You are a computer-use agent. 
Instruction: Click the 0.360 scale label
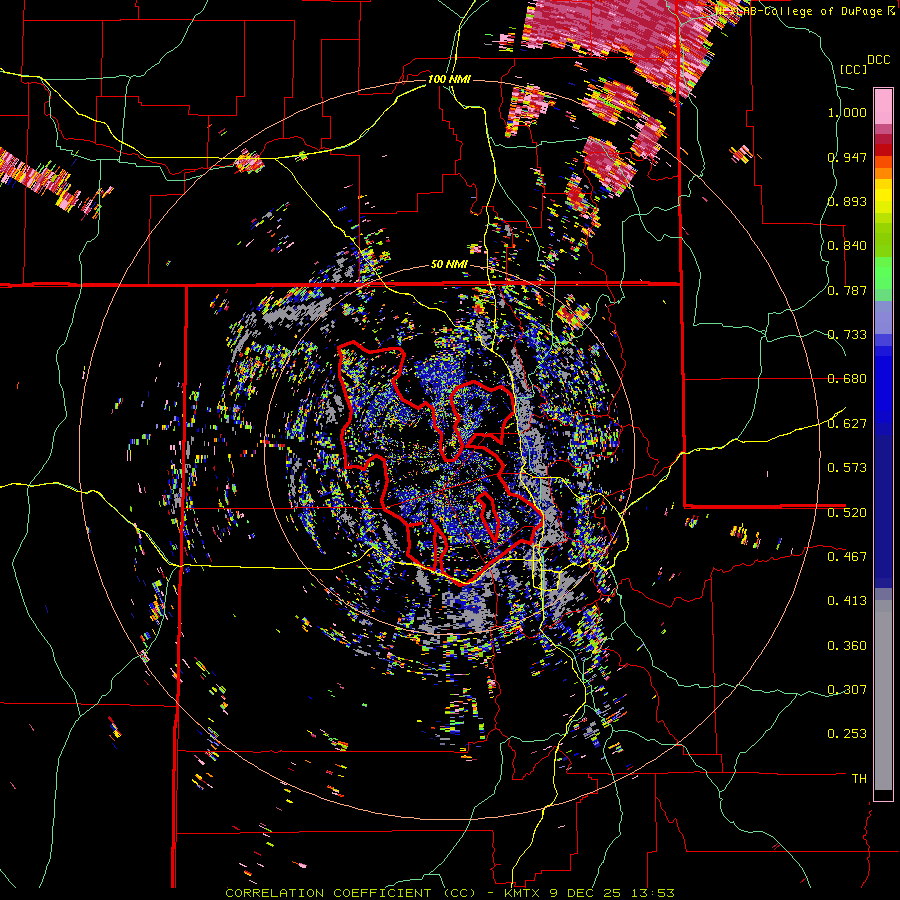click(847, 646)
